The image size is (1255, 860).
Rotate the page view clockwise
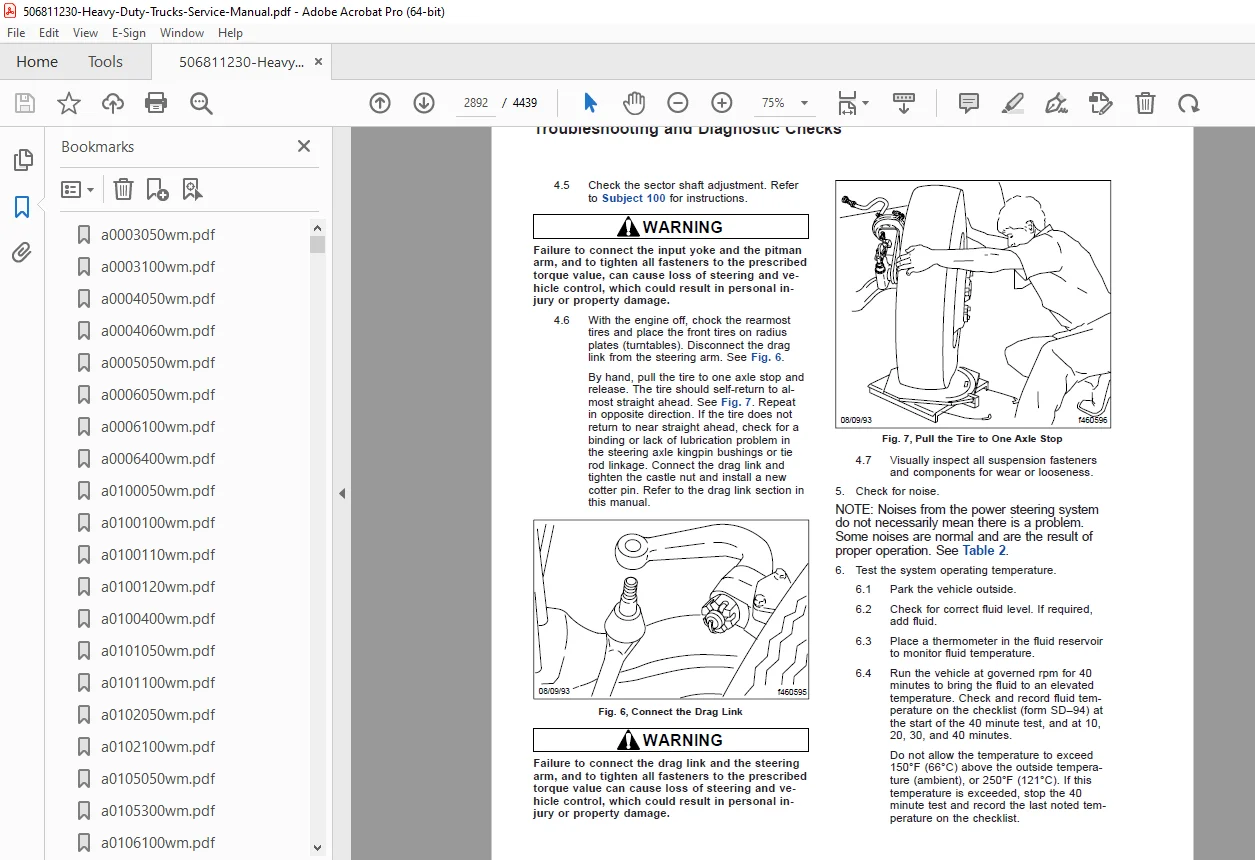(x=1188, y=103)
